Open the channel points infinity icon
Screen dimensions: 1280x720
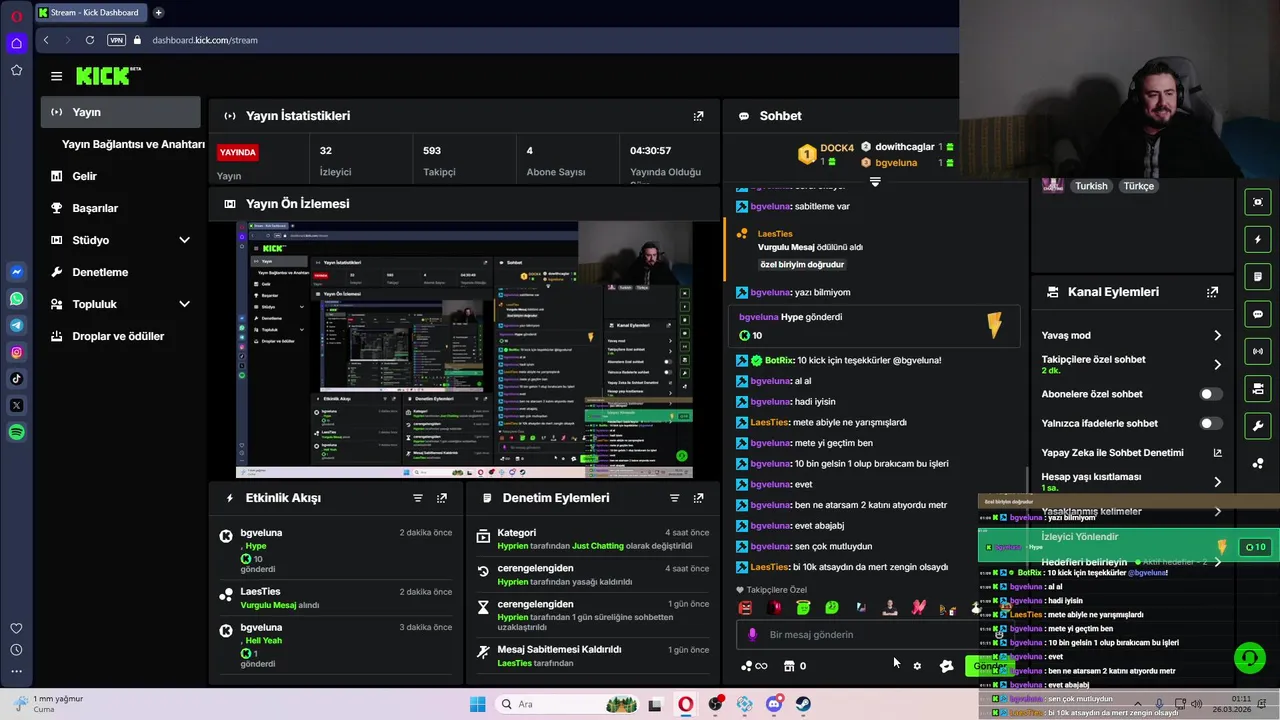coord(754,666)
